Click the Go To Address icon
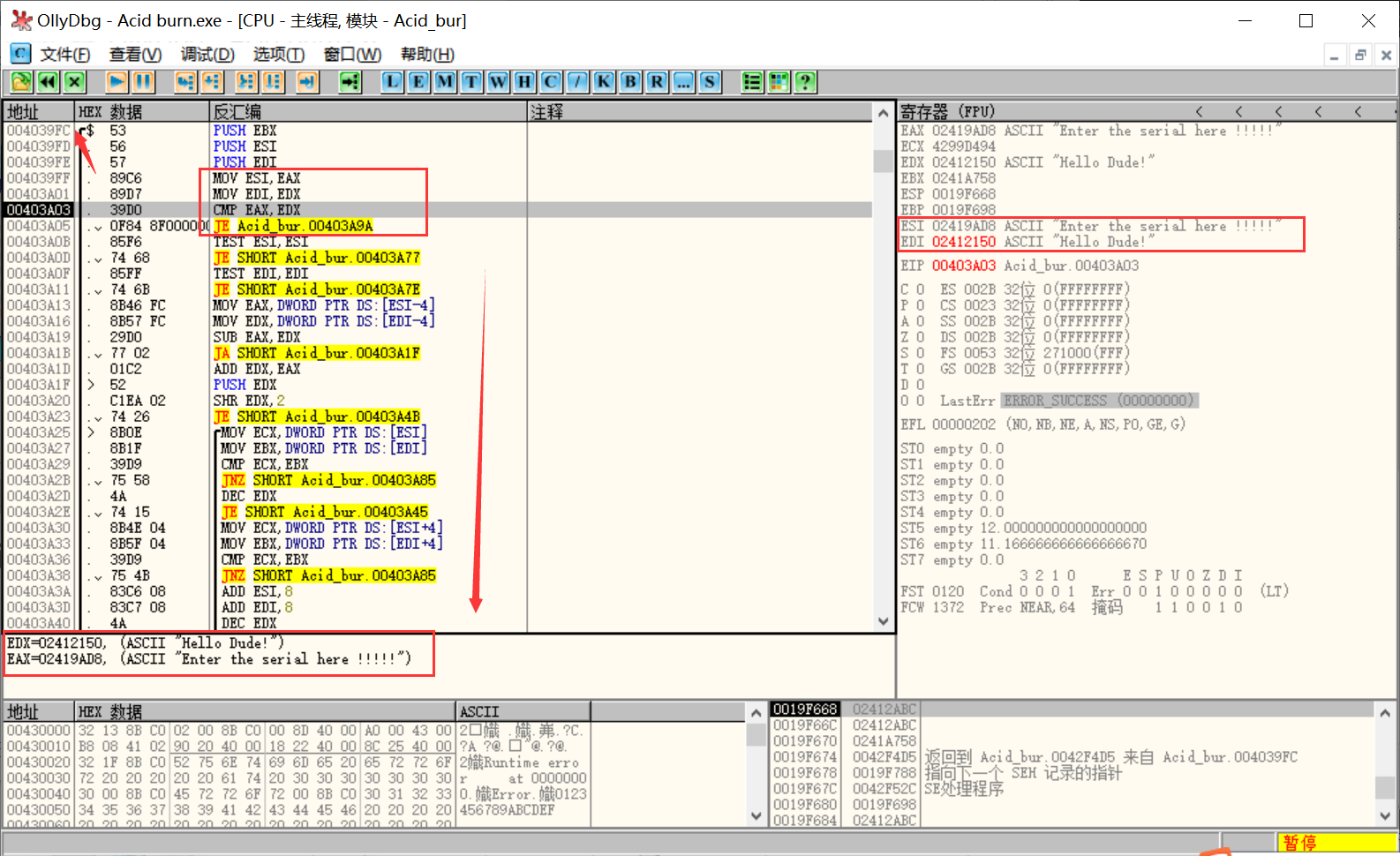The width and height of the screenshot is (1400, 856). 350,82
